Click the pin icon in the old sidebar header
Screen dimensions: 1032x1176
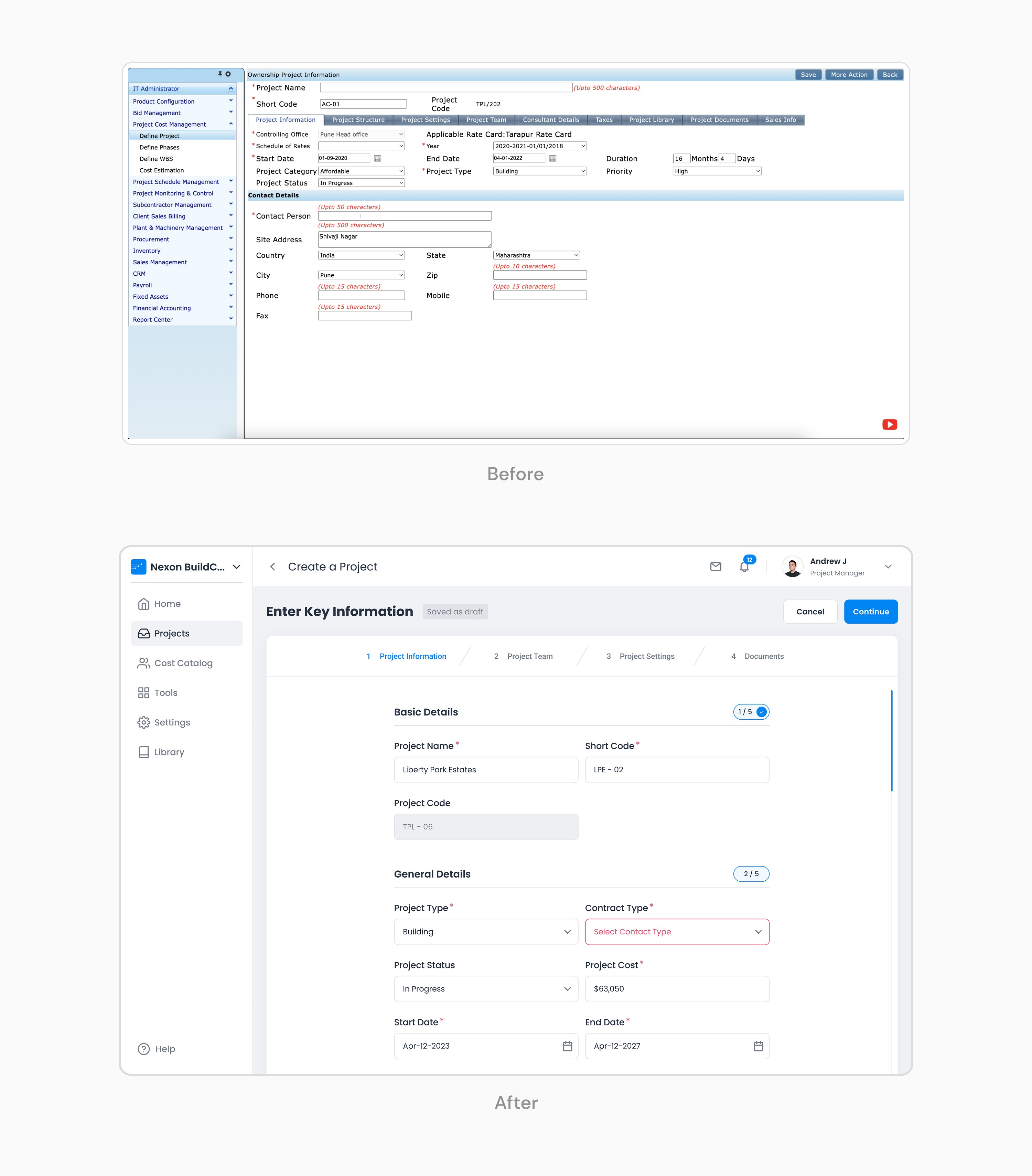coord(219,74)
